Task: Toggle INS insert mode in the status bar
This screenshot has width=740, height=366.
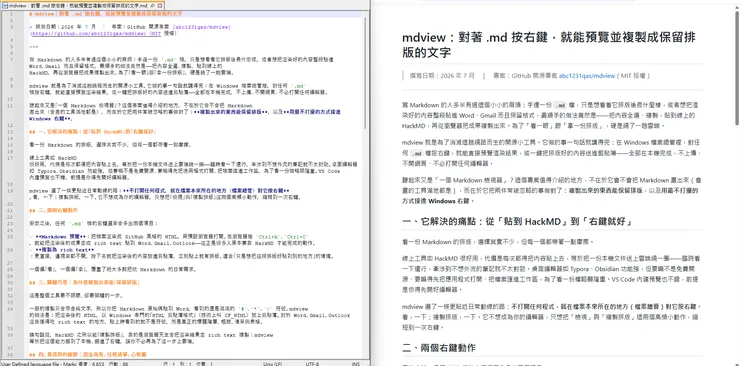Action: [356, 364]
